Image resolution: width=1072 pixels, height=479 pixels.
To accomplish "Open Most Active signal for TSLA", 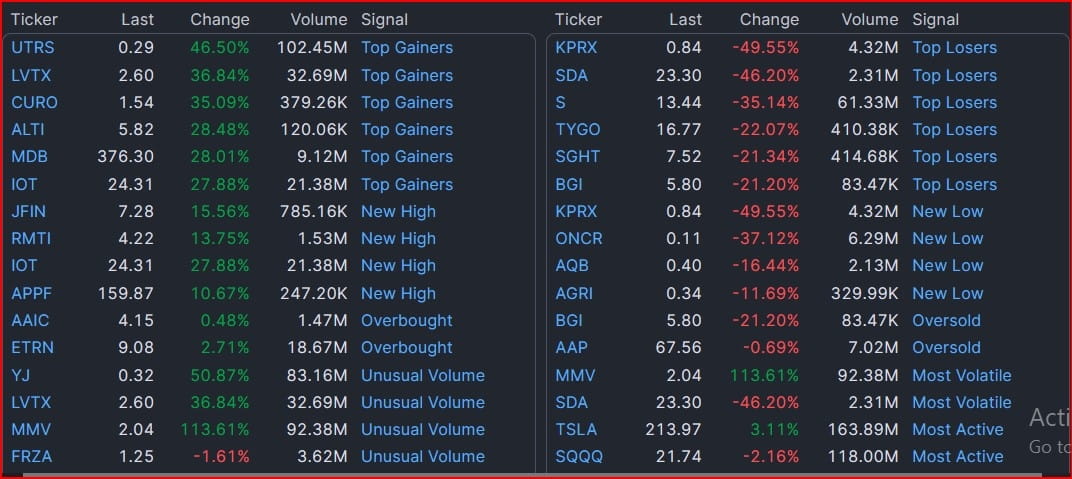I will [957, 429].
